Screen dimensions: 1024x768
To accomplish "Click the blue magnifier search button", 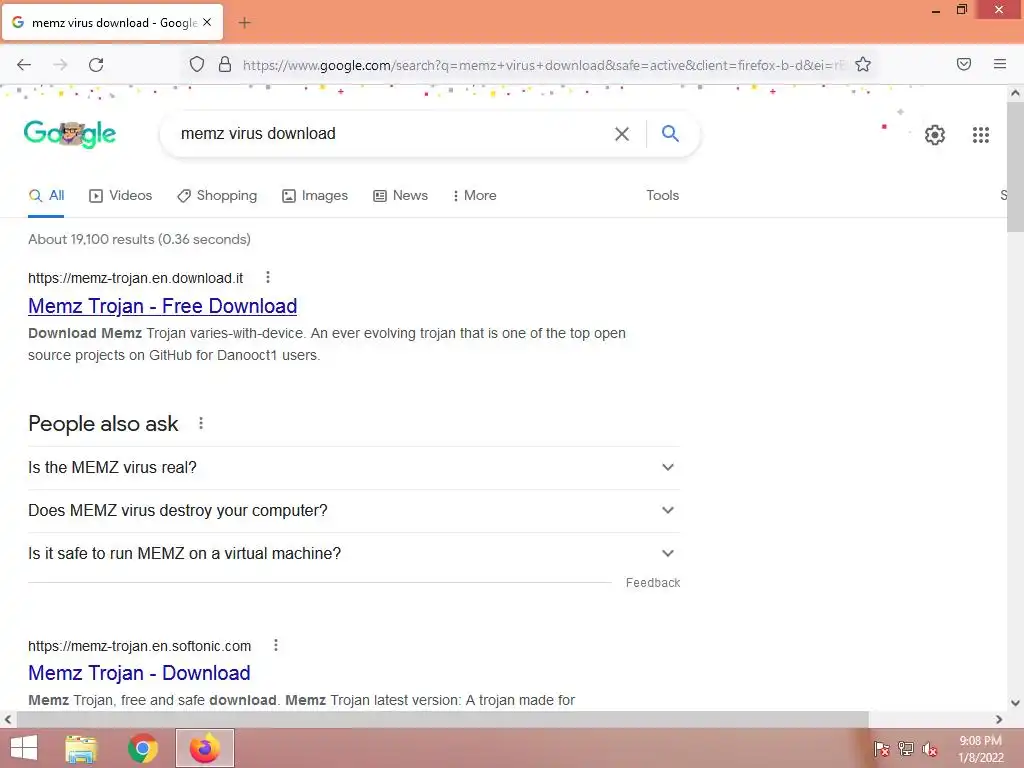I will click(x=670, y=133).
